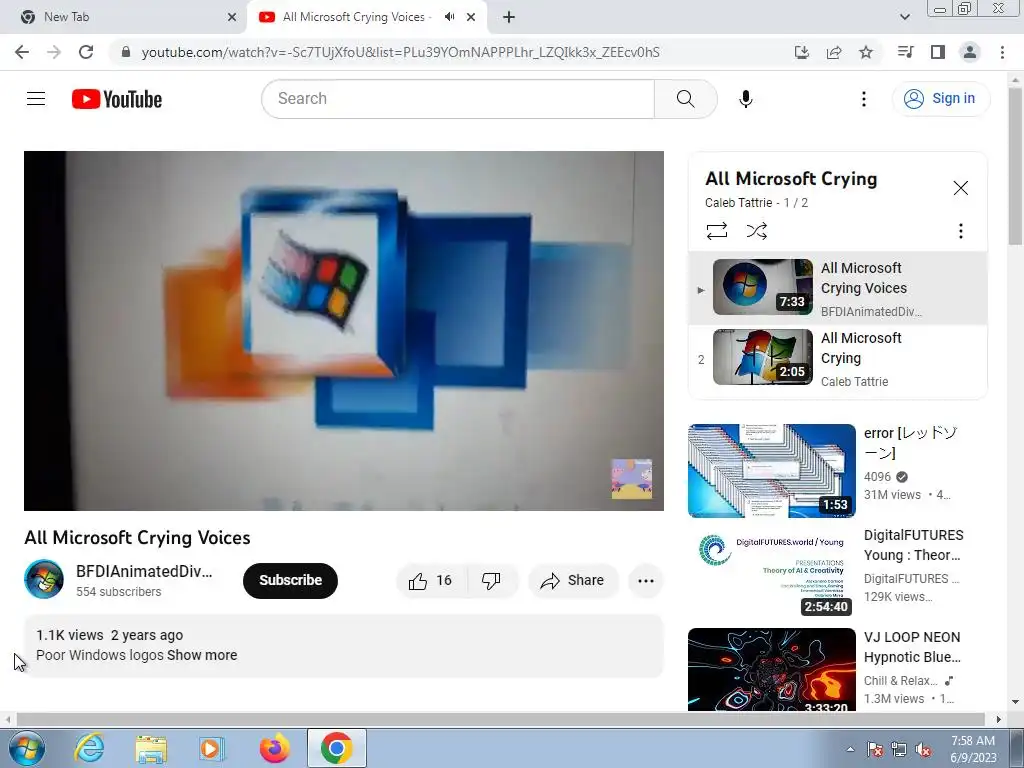Reload the page

tap(86, 52)
